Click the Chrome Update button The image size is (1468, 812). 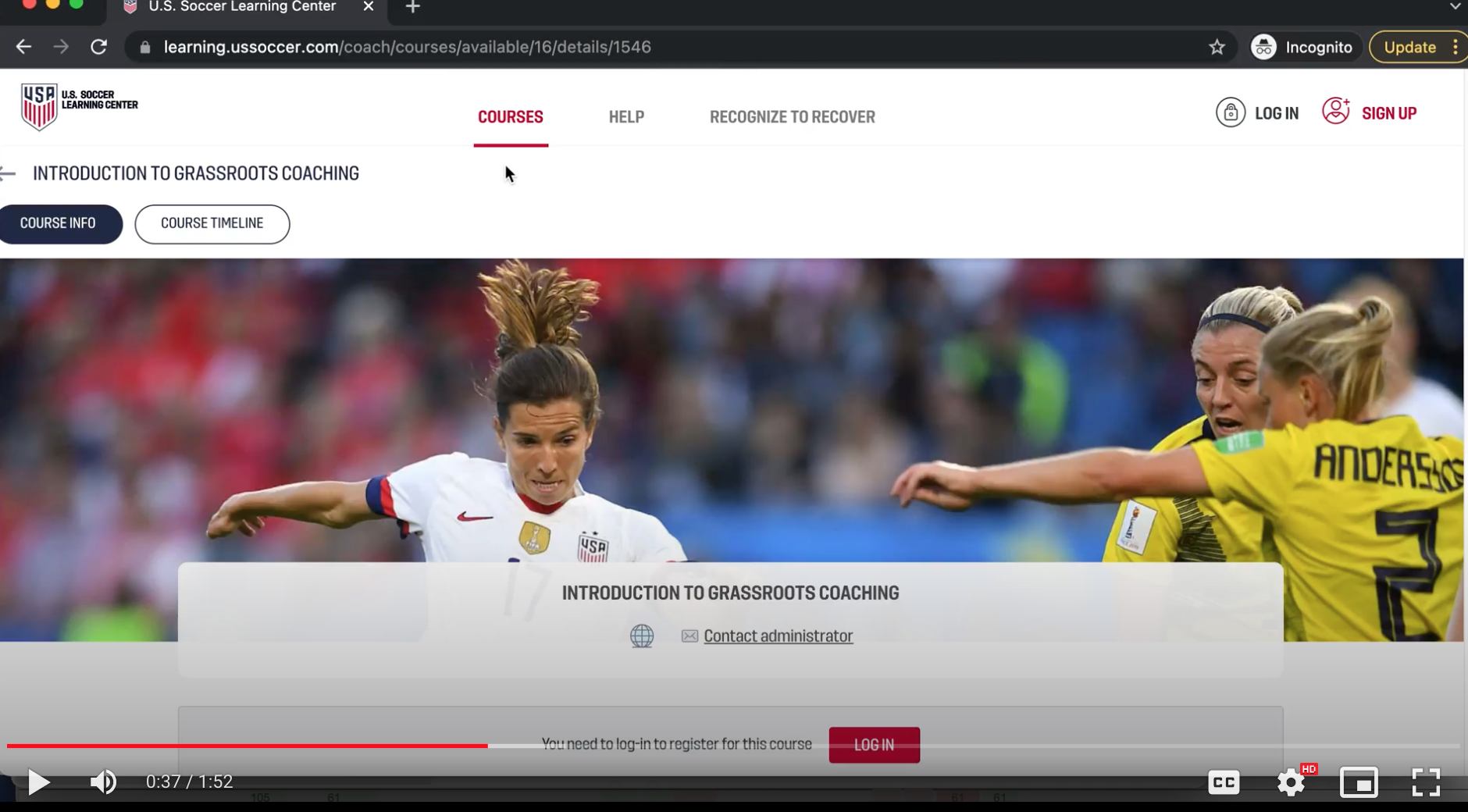coord(1409,47)
